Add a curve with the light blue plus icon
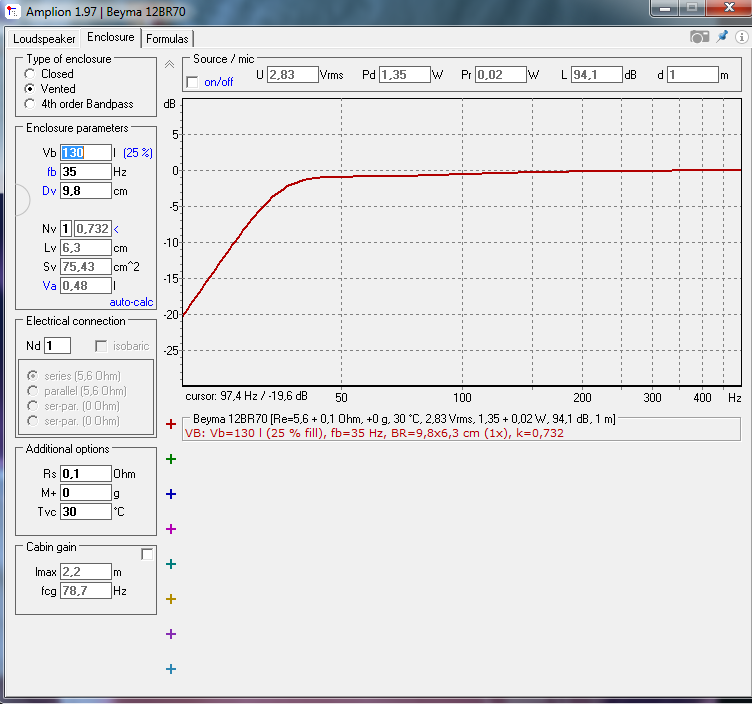This screenshot has width=752, height=704. point(171,669)
